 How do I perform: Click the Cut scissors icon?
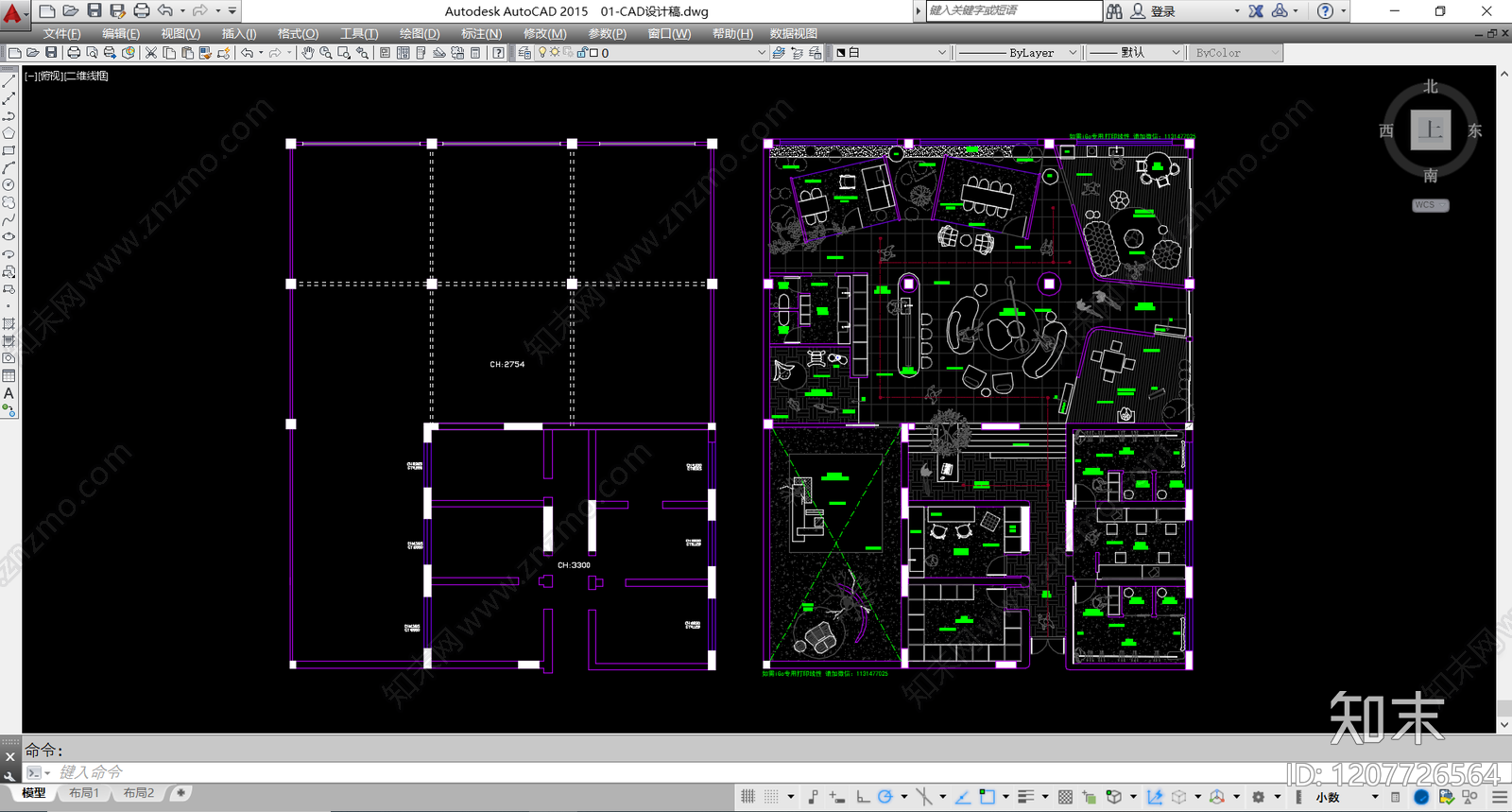(x=150, y=53)
